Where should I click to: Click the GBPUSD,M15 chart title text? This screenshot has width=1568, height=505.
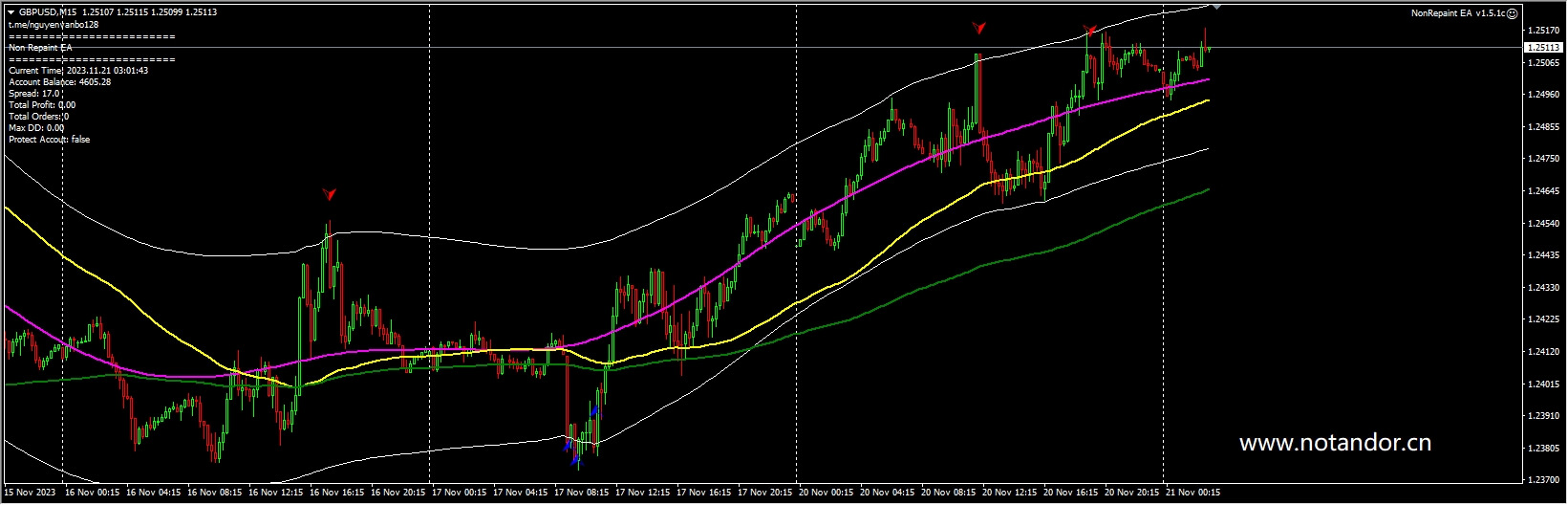[47, 12]
